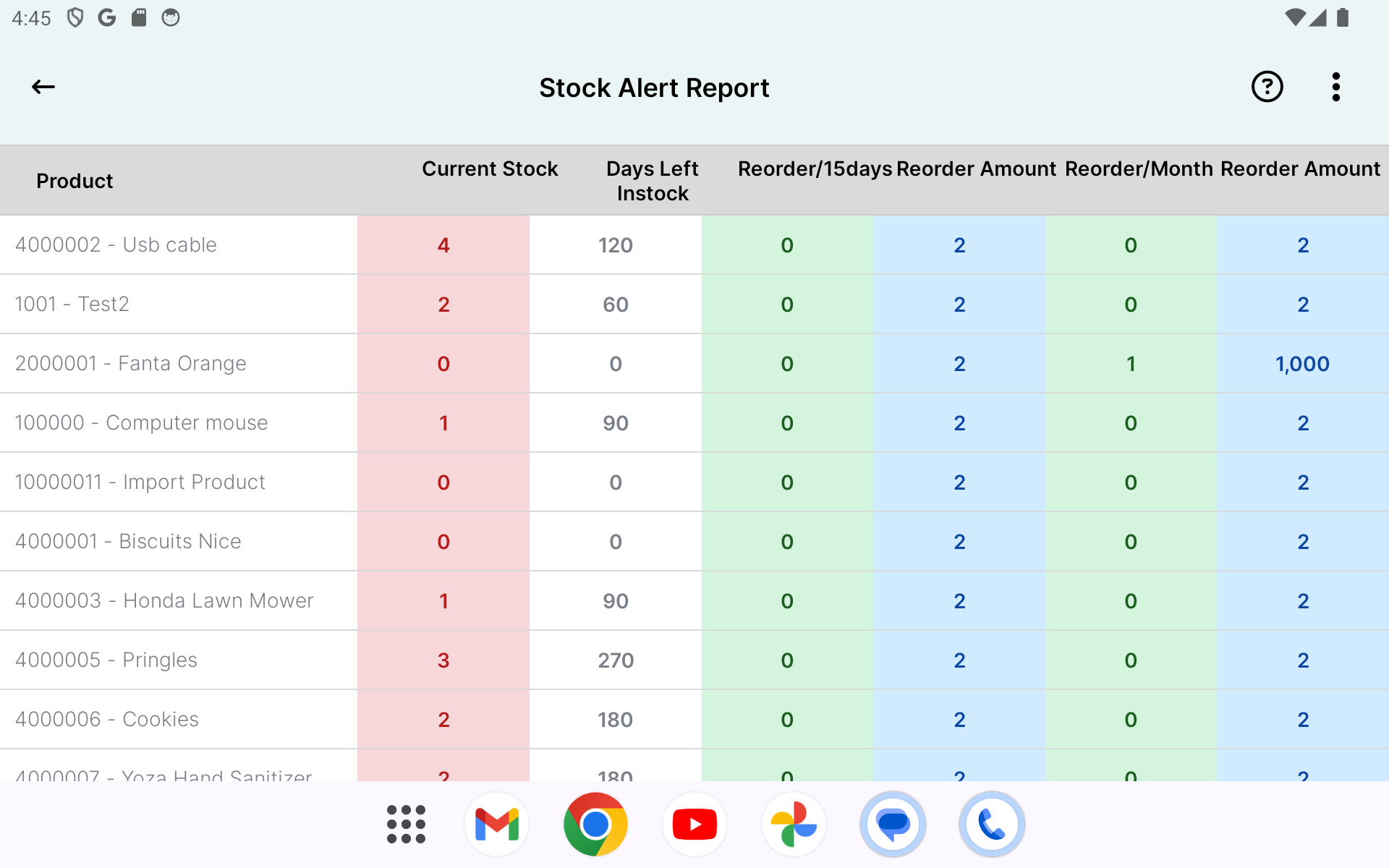Image resolution: width=1389 pixels, height=868 pixels.
Task: Open the Phone dialer icon
Action: click(992, 824)
